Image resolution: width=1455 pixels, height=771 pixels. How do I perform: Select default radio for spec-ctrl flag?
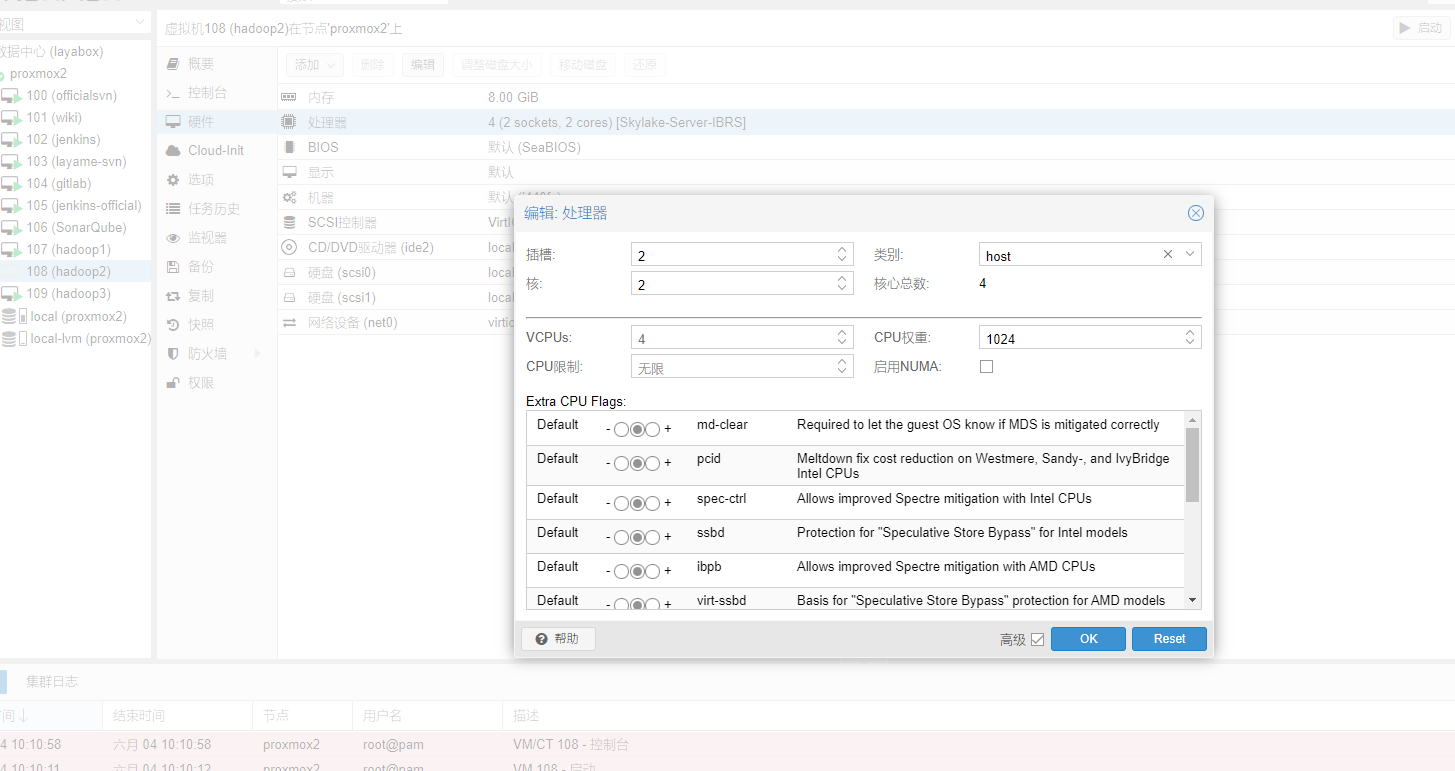pos(637,504)
